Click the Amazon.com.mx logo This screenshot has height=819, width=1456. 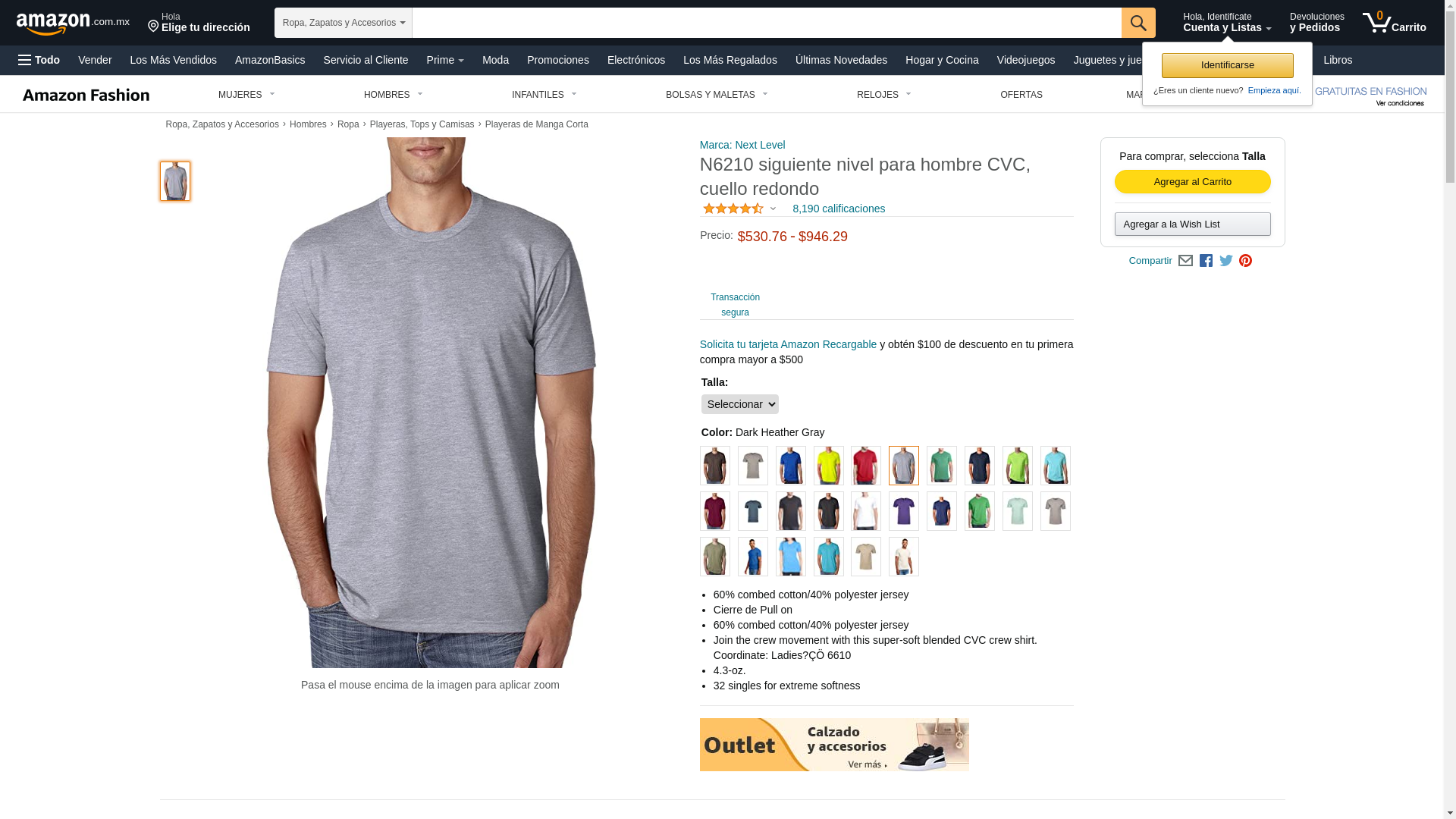coord(73,24)
